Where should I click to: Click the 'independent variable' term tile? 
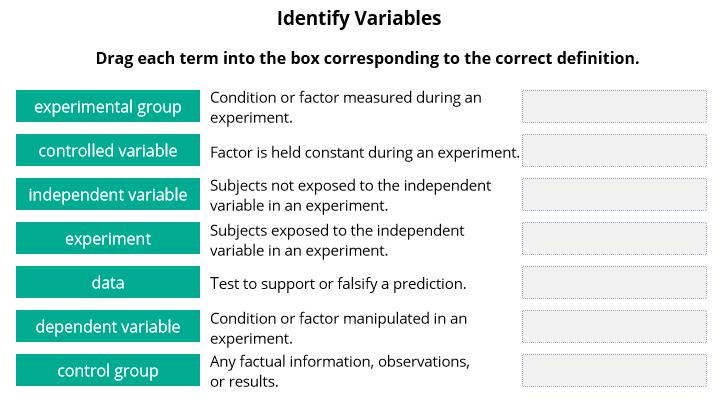(x=108, y=194)
